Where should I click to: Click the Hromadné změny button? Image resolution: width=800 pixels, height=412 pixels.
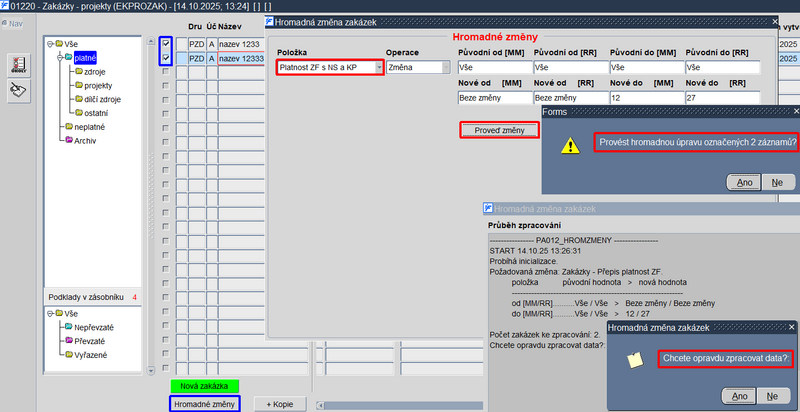click(x=204, y=404)
